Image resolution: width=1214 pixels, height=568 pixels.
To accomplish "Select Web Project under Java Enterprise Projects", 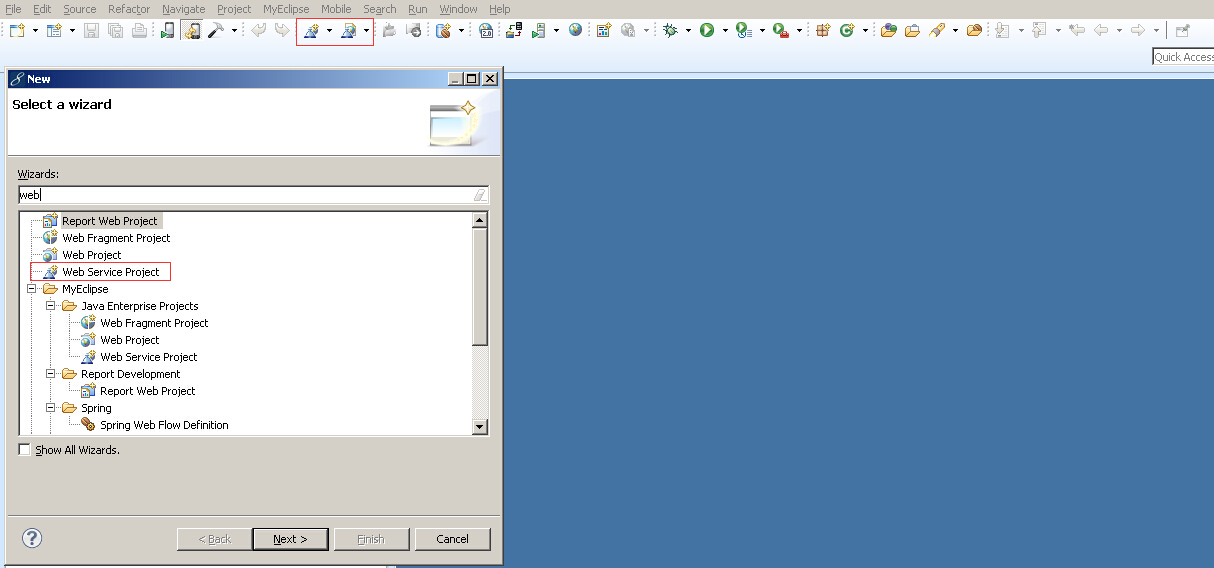I will click(129, 340).
